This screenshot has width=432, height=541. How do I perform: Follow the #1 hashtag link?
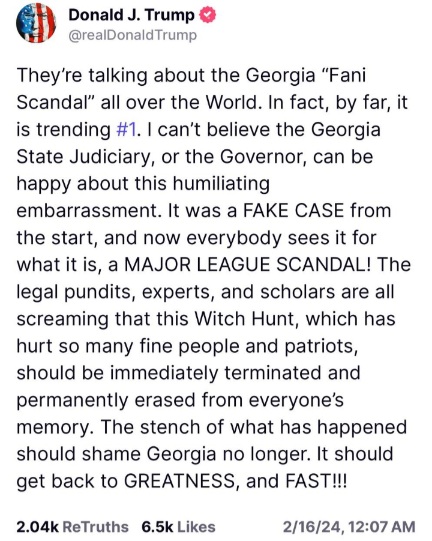126,130
